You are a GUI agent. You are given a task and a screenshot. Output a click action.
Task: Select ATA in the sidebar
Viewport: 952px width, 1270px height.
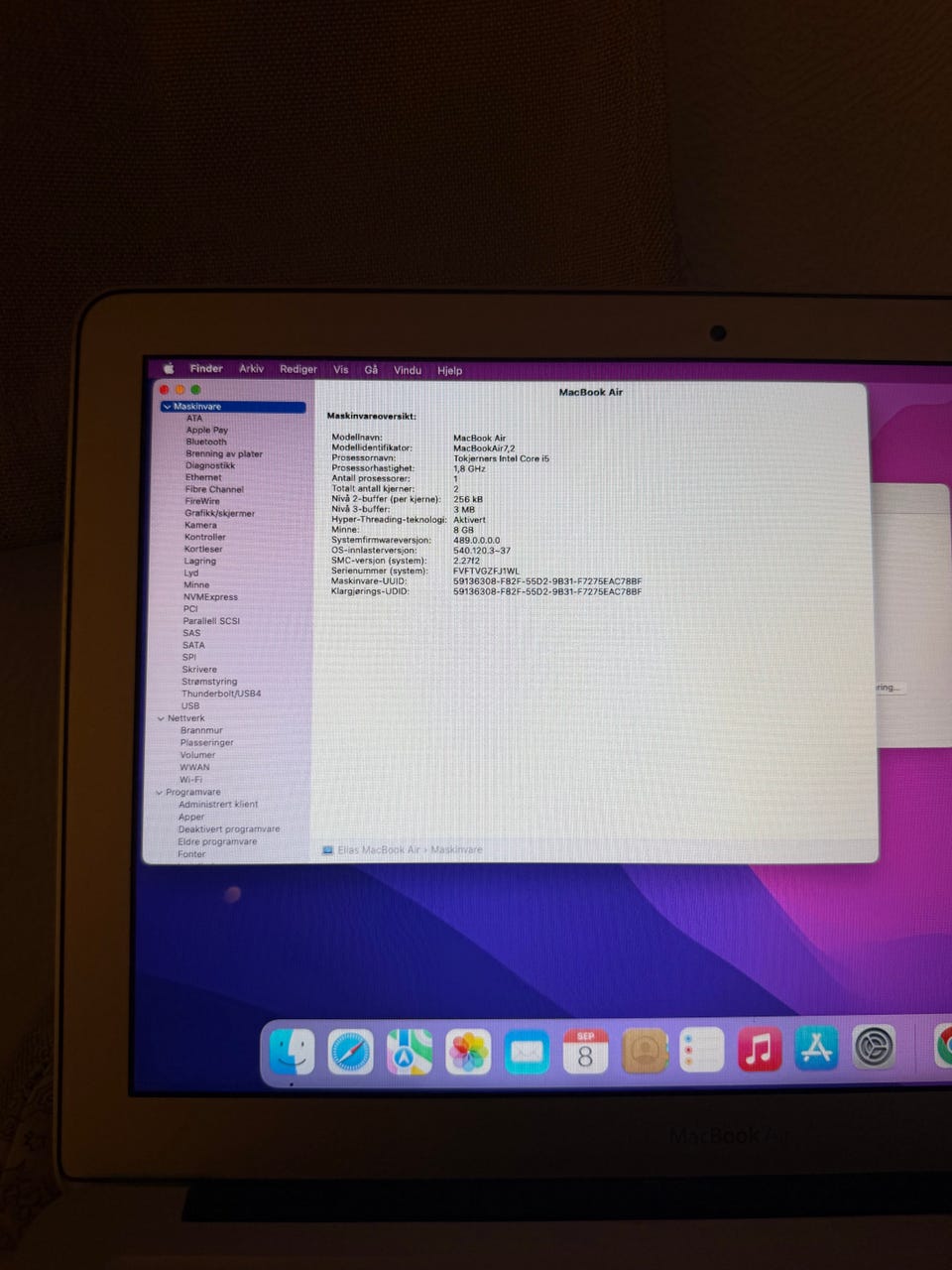tap(194, 419)
